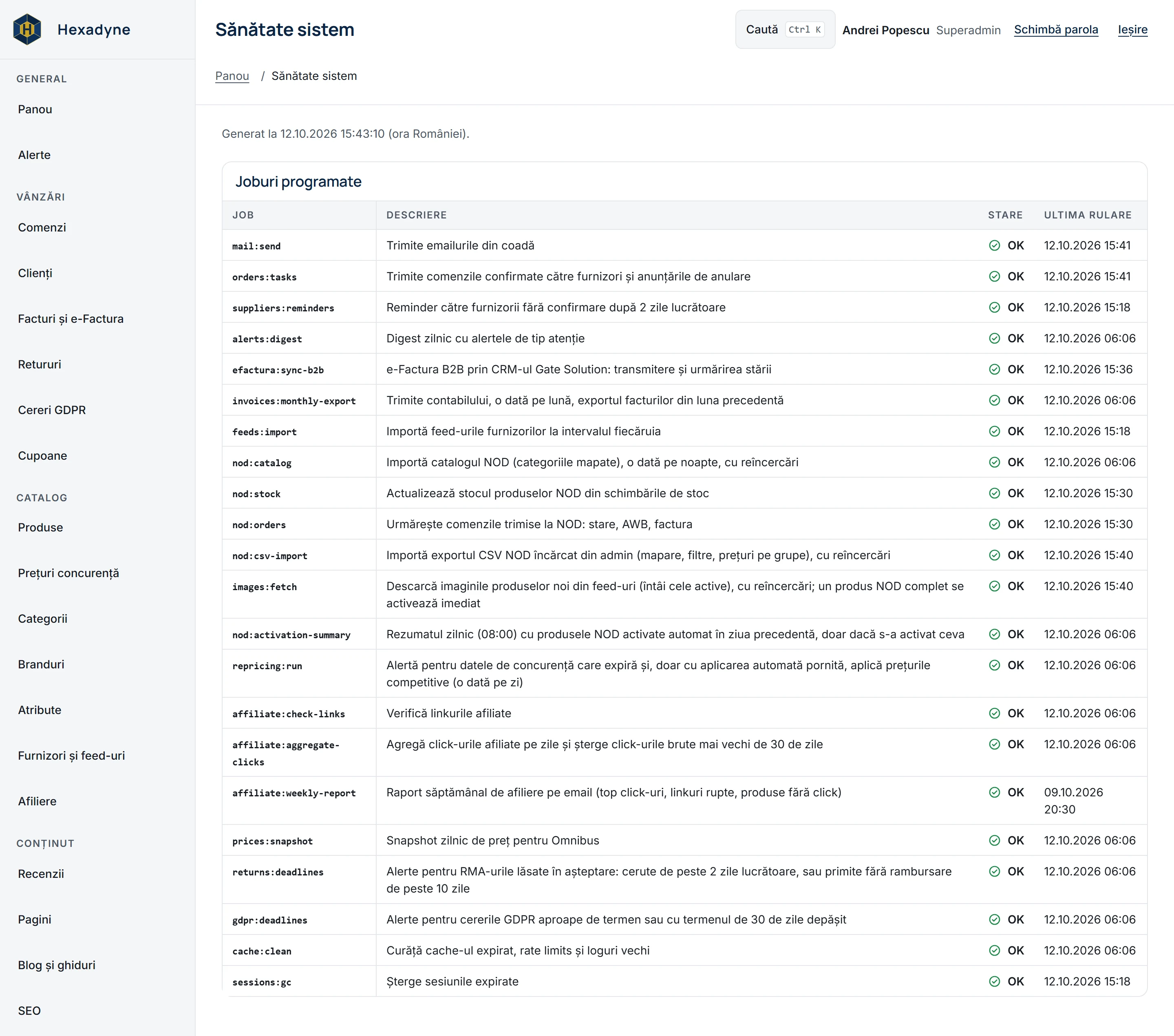Click the OK check icon for images:fetch
Screen dimensions: 1174x1036
[994, 587]
